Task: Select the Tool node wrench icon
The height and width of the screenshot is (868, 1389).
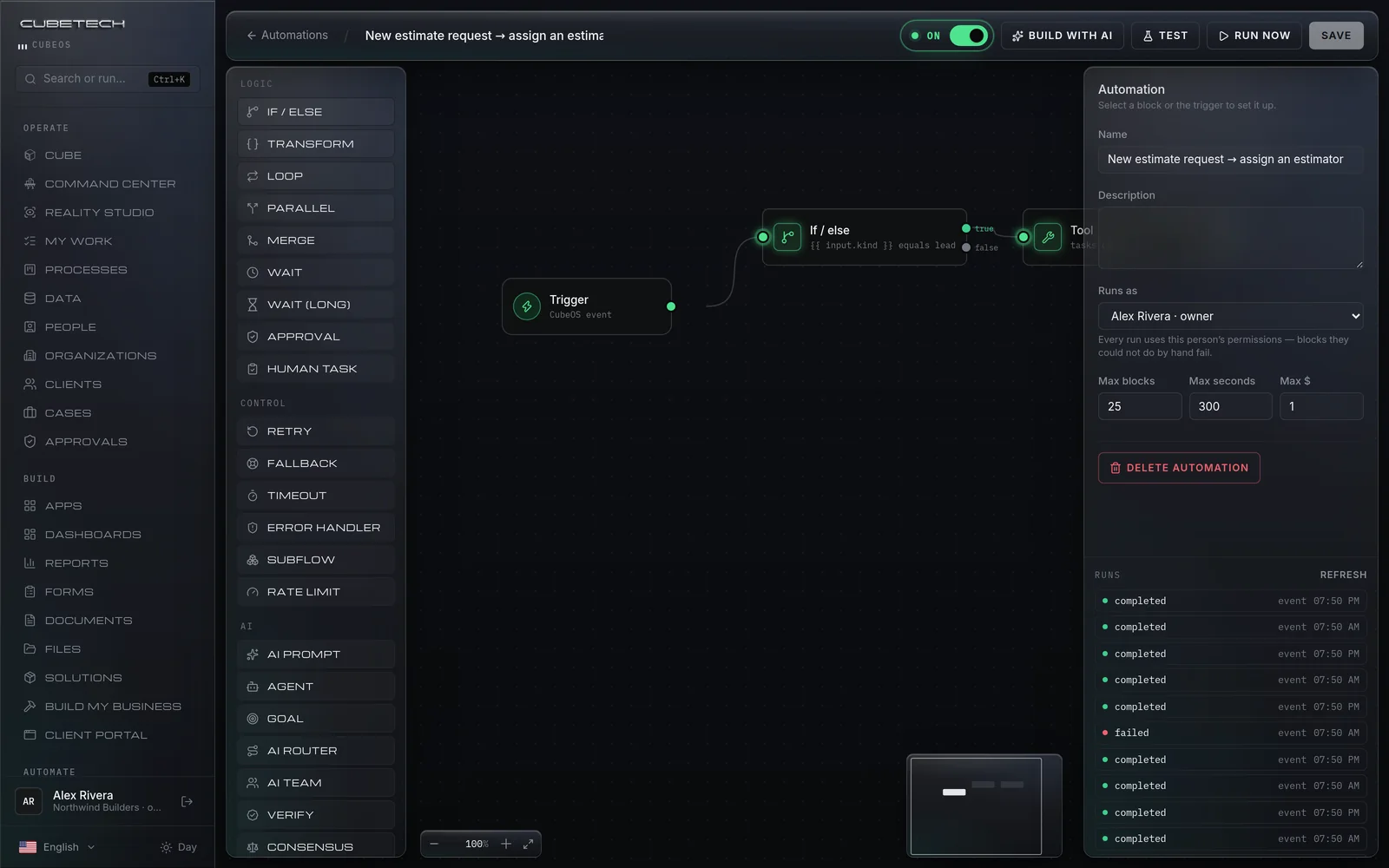Action: pos(1048,237)
